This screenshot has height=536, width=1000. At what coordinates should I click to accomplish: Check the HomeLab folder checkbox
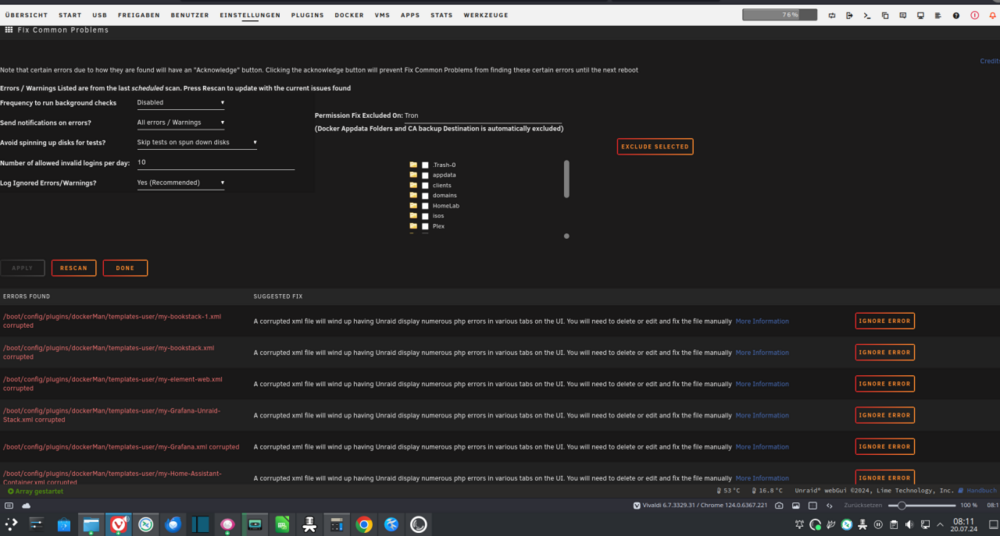click(425, 206)
